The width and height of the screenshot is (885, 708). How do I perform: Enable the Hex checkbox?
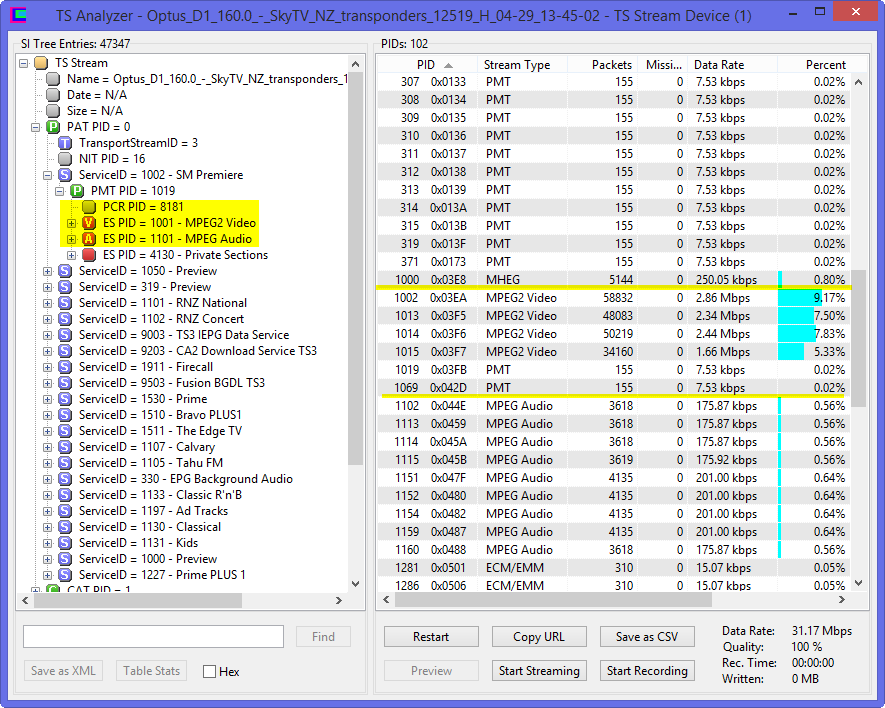[x=209, y=671]
